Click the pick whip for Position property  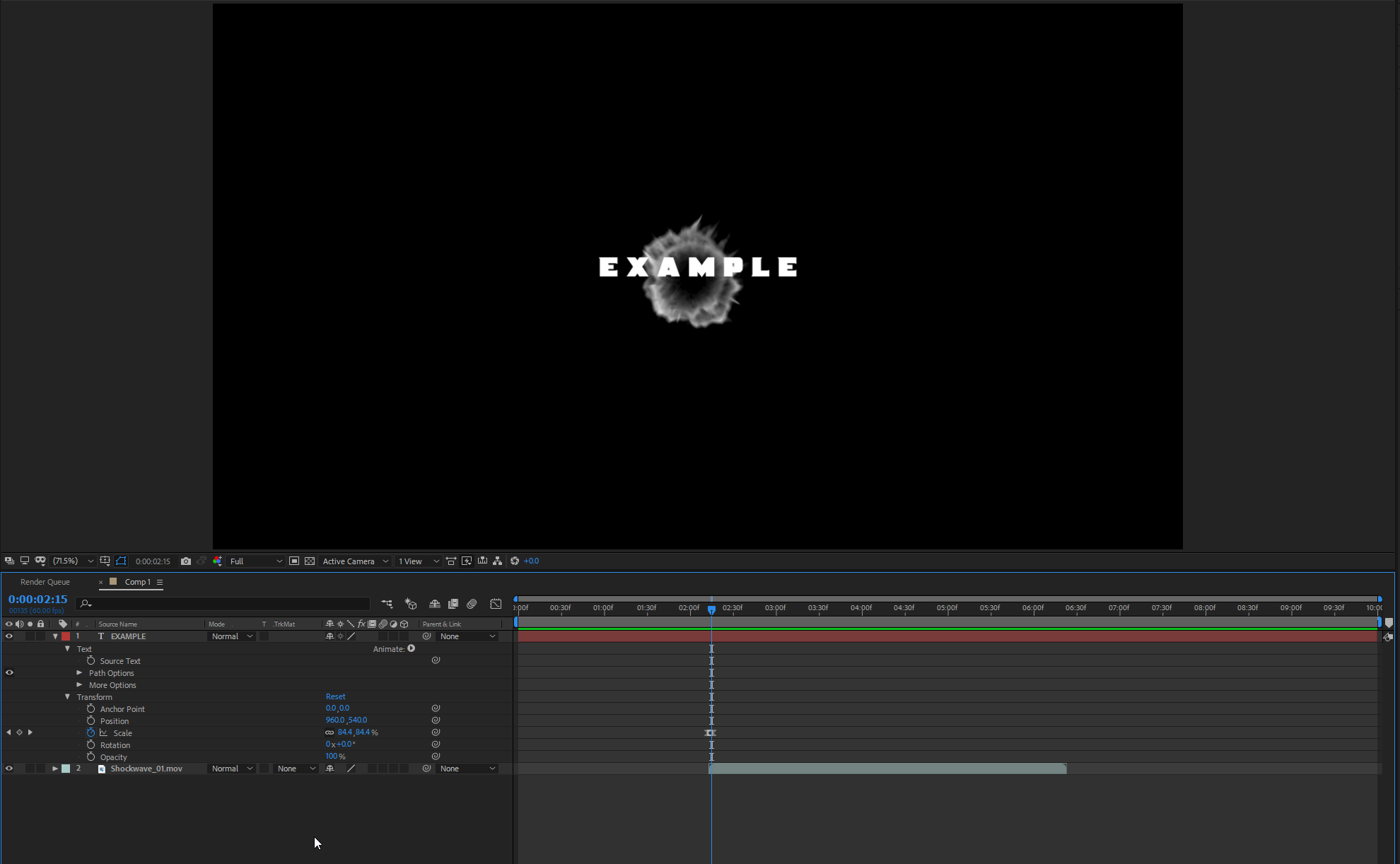coord(436,720)
